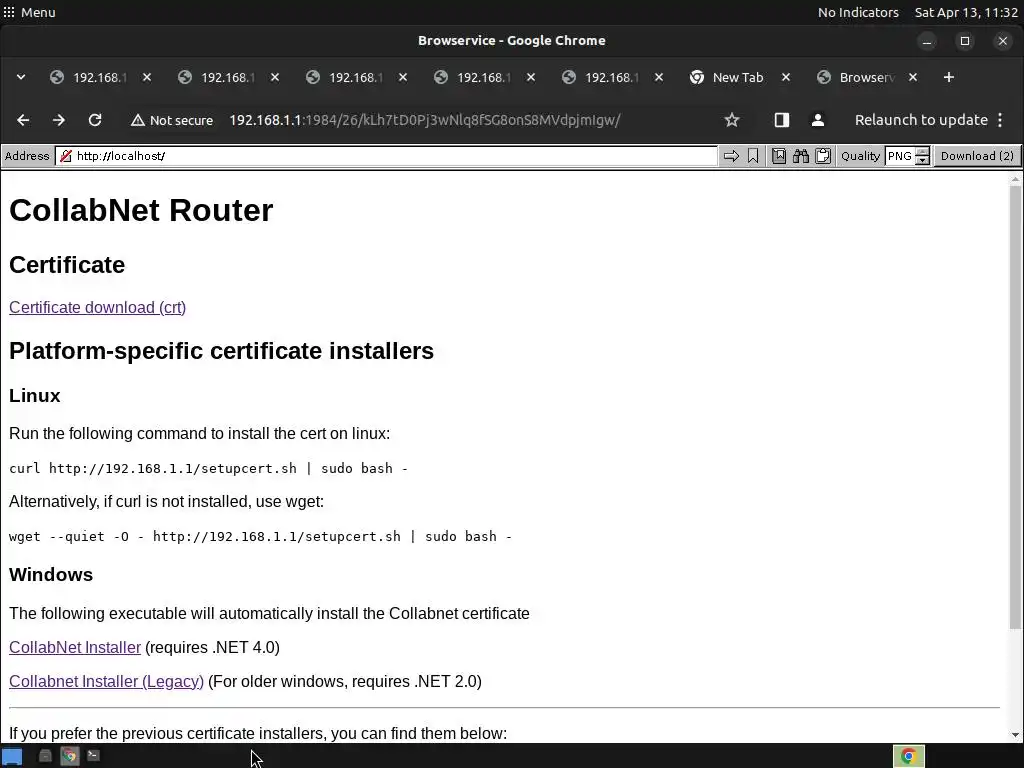Bookmark page with Browservice bookmark icon
The image size is (1024, 768).
(753, 156)
